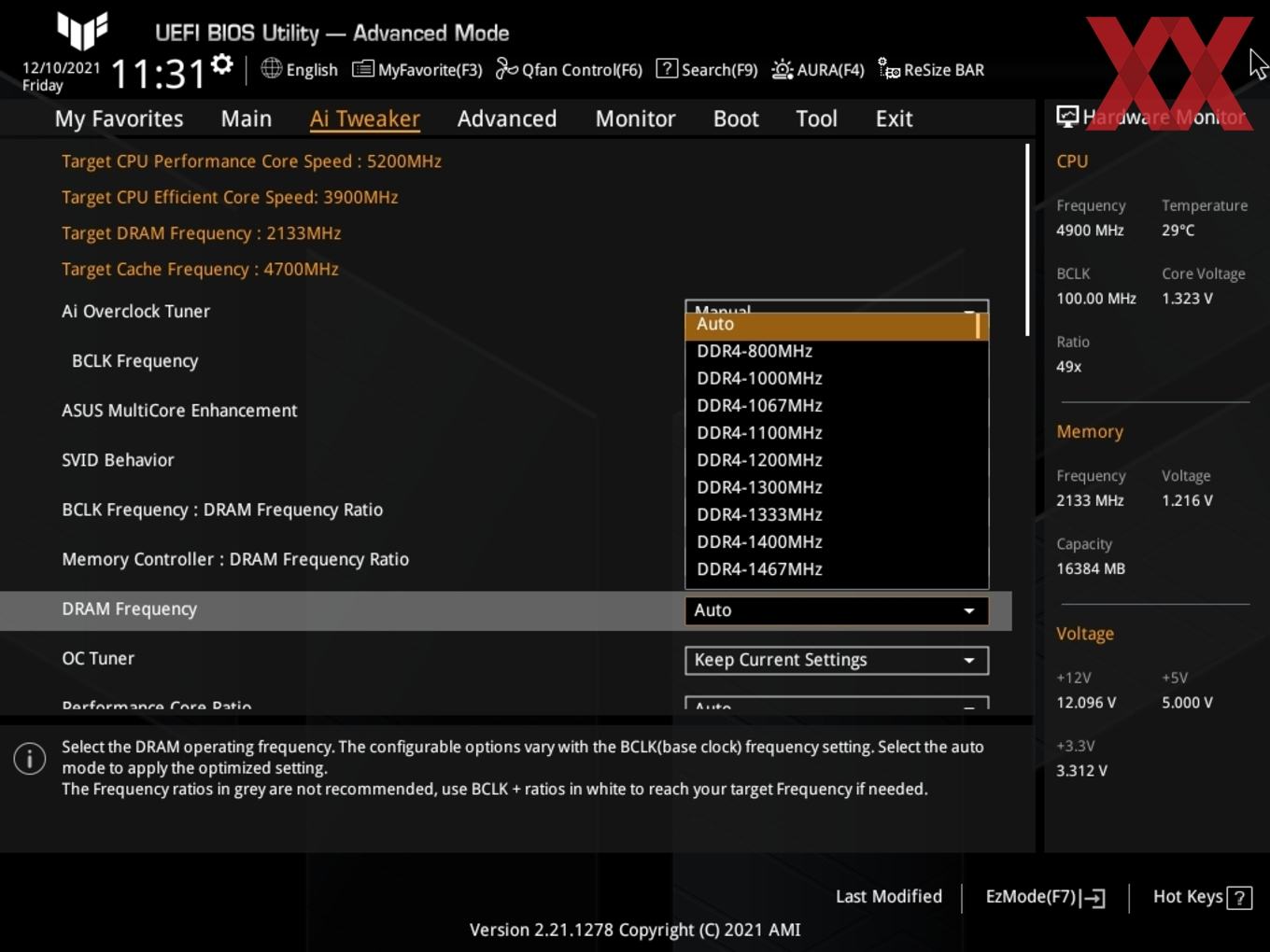Open the clock settings gear icon
The width and height of the screenshot is (1270, 952).
click(x=221, y=64)
